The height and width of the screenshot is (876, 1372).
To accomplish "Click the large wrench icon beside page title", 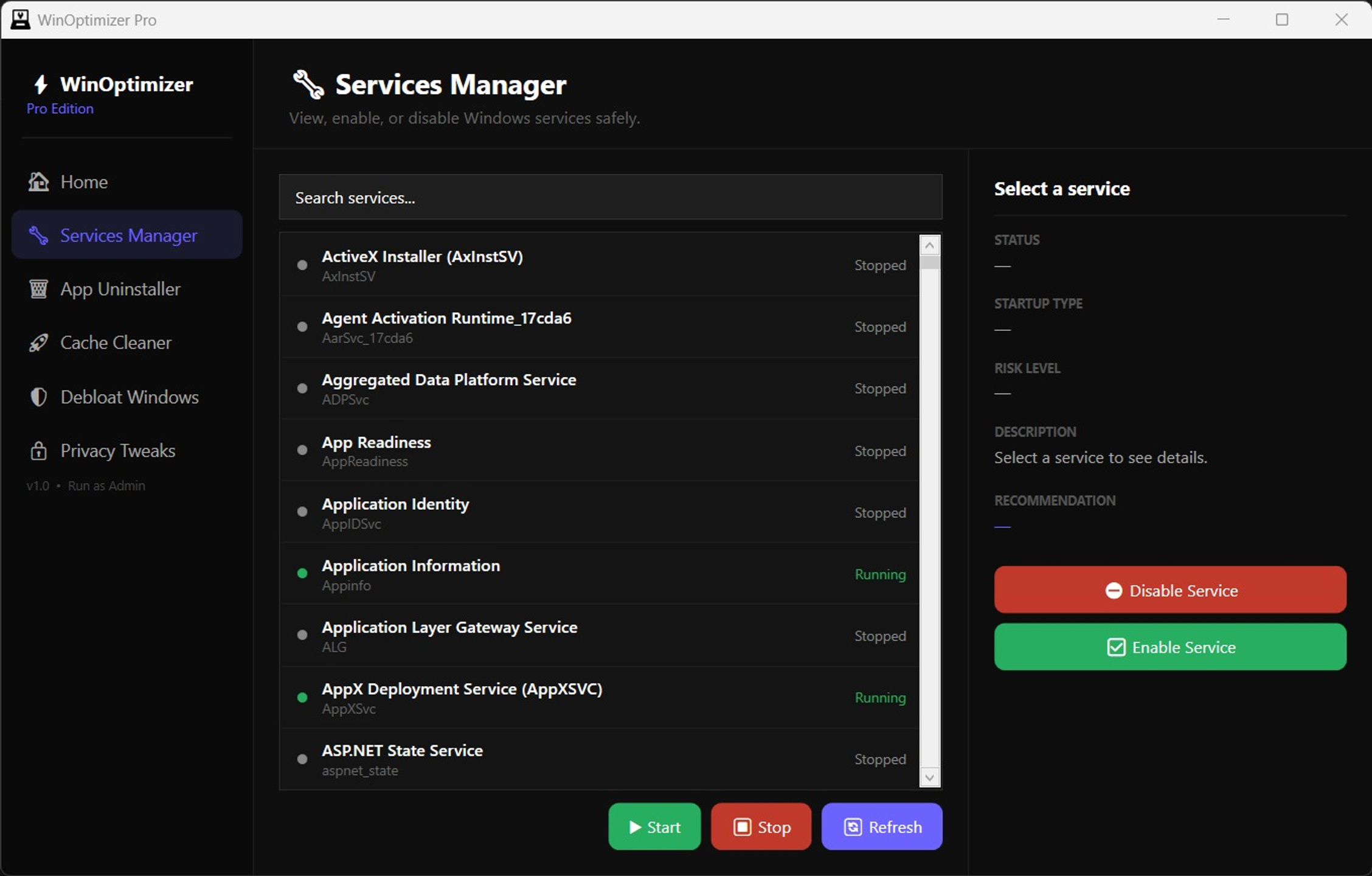I will pyautogui.click(x=308, y=85).
